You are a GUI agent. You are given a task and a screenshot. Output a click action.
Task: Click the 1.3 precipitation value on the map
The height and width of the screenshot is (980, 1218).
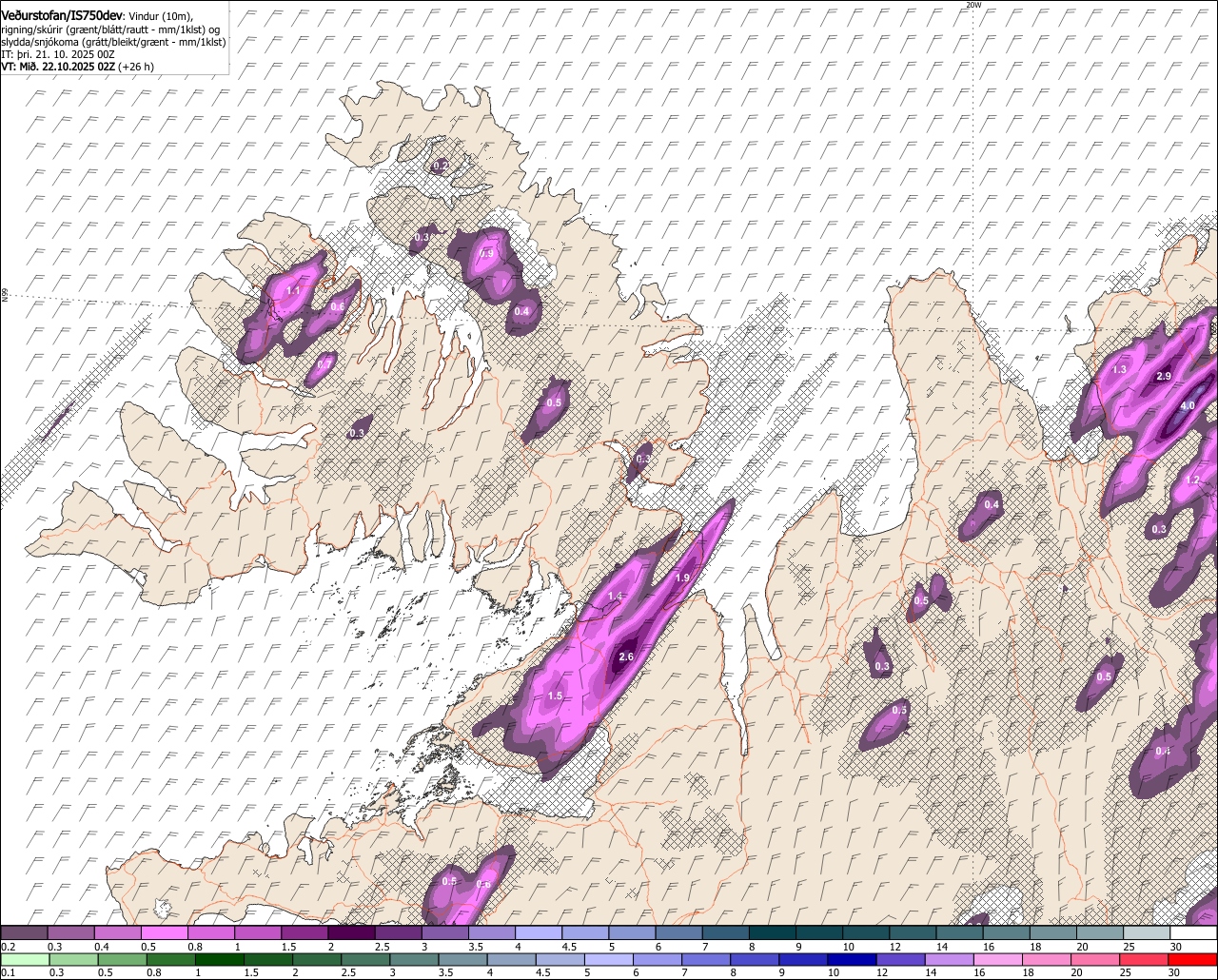[x=1119, y=370]
